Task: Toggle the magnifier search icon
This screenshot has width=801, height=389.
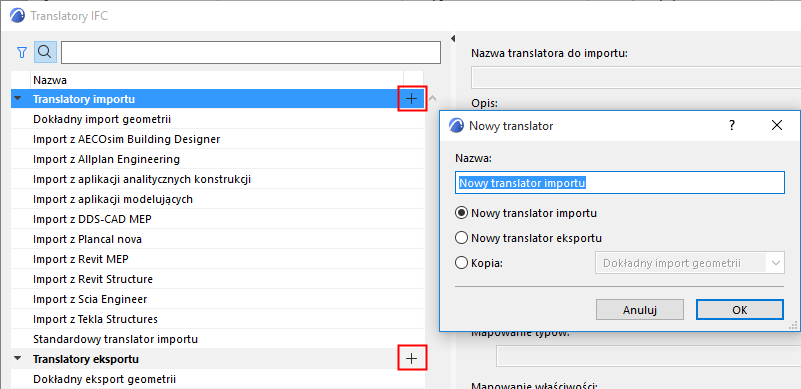Action: [45, 52]
